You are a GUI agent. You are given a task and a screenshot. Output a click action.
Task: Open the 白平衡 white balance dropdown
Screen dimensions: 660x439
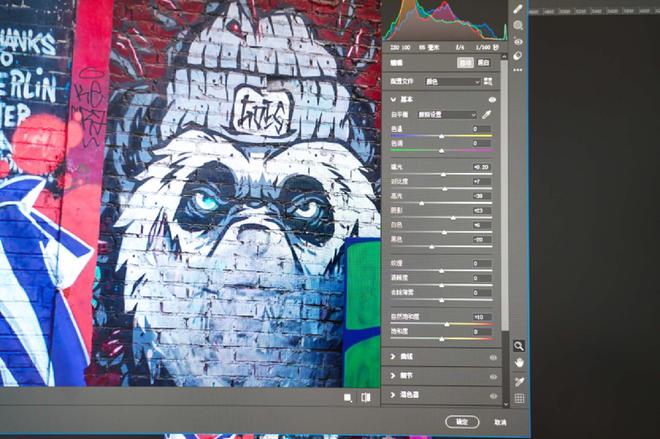click(447, 114)
